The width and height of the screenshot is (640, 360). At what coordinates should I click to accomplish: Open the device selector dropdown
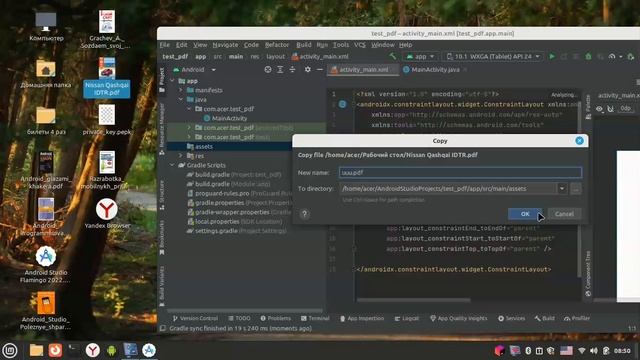coord(493,56)
